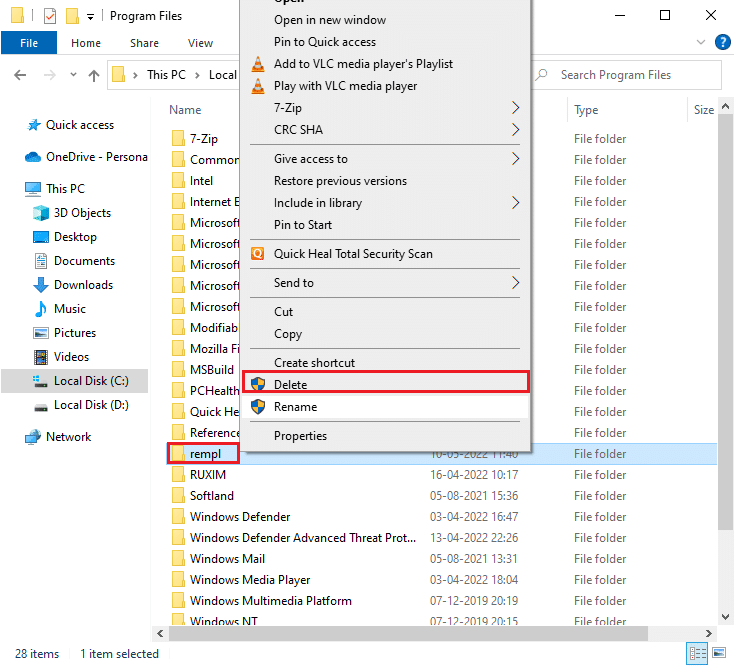Open the Share ribbon tab
The width and height of the screenshot is (735, 666).
point(144,43)
